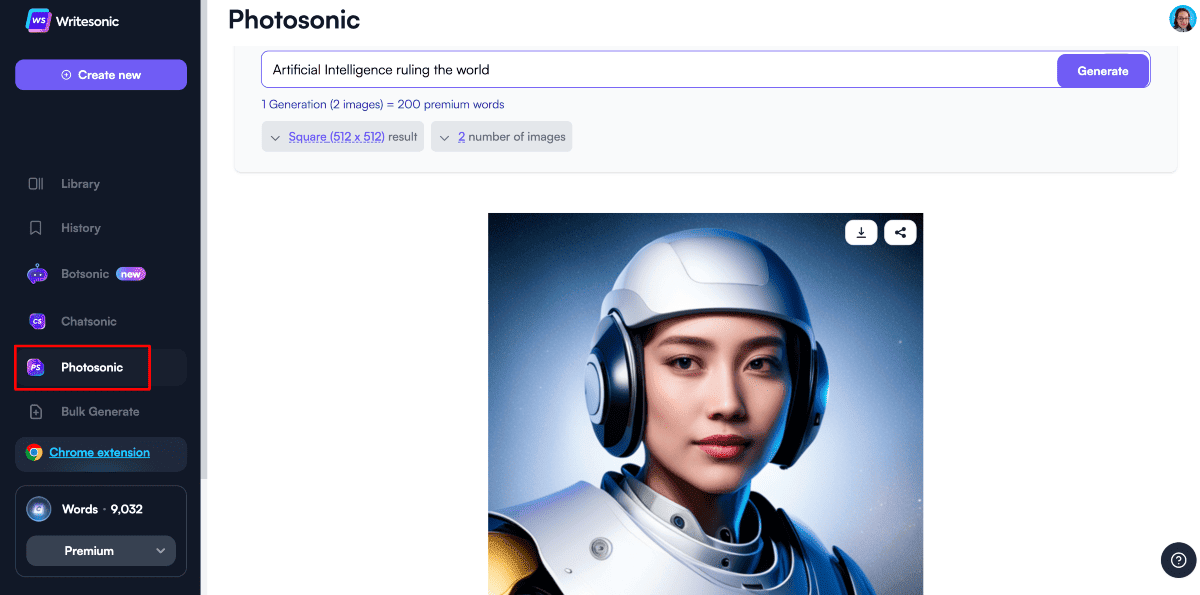This screenshot has width=1200, height=595.
Task: Click the generated astronaut image
Action: point(705,420)
